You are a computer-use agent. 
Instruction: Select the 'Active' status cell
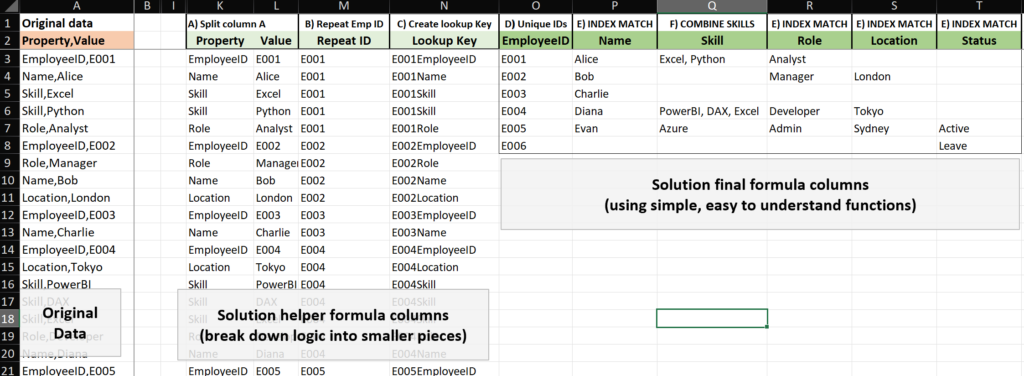(980, 129)
